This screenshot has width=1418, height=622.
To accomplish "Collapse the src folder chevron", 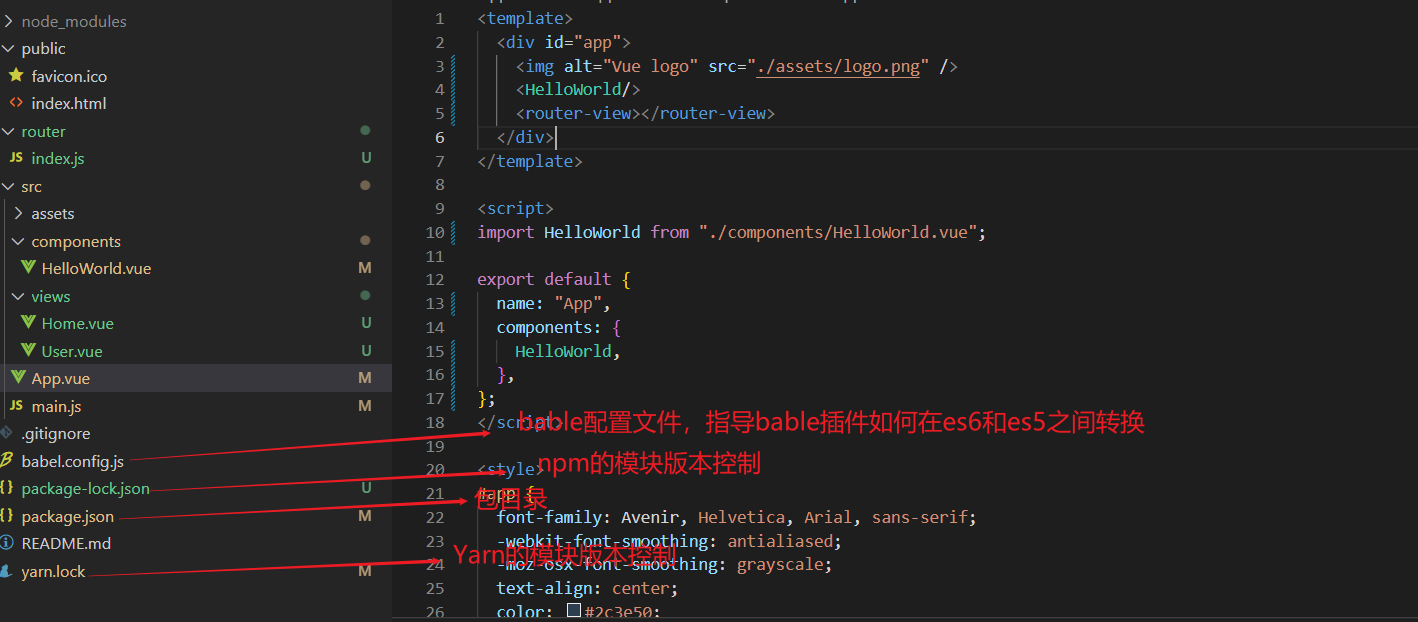I will [8, 186].
